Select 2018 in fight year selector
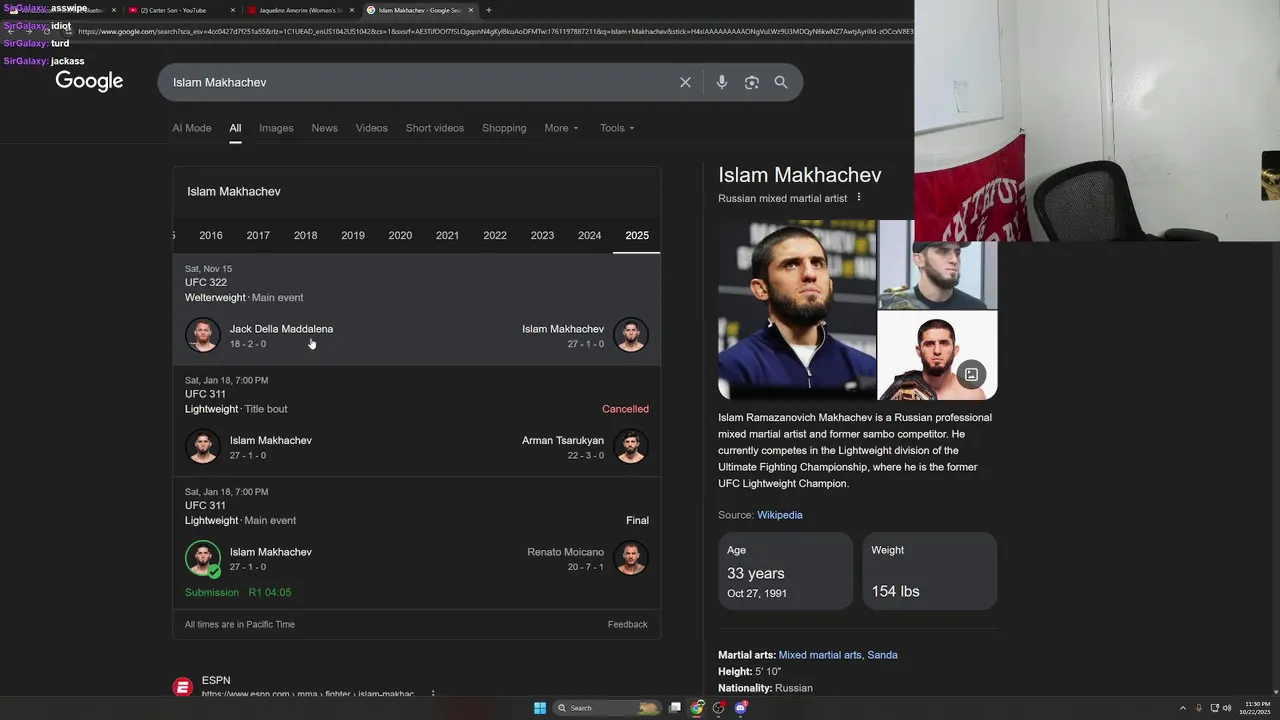Image resolution: width=1280 pixels, height=720 pixels. coord(306,236)
